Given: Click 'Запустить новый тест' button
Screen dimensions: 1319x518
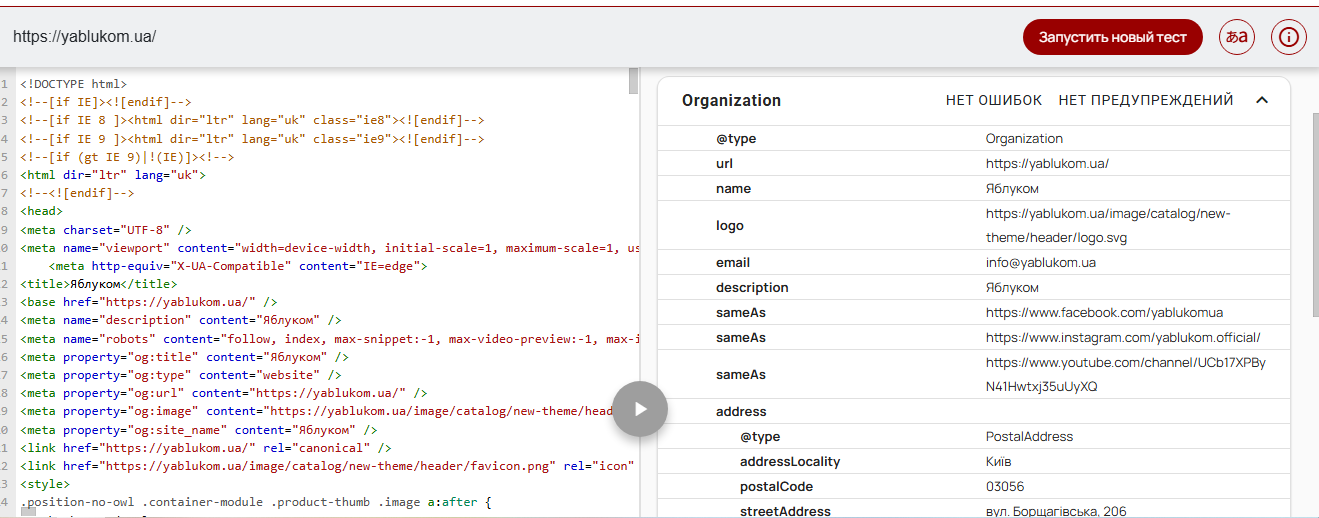Looking at the screenshot, I should point(1113,37).
